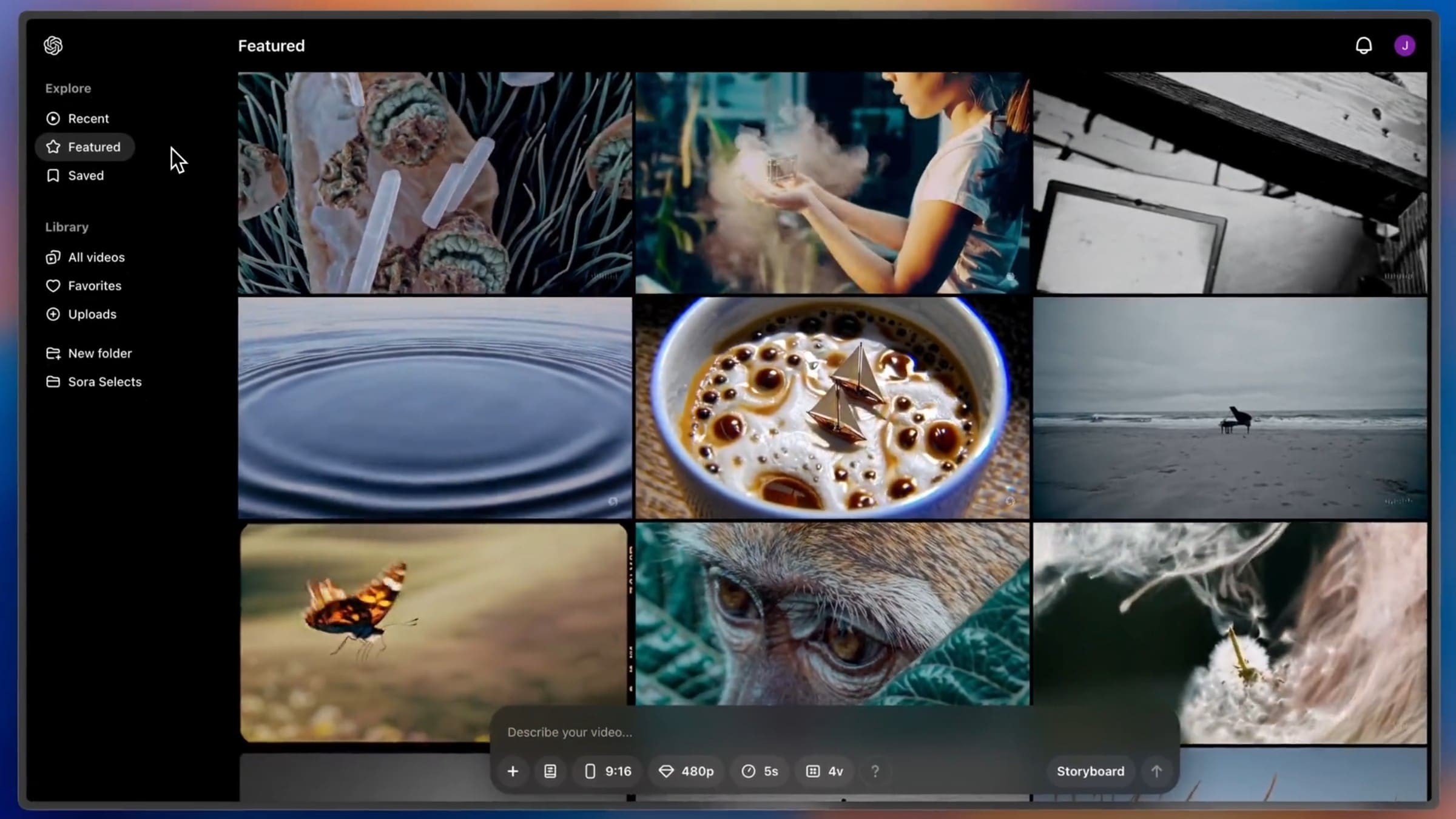The height and width of the screenshot is (819, 1456).
Task: Open the notifications bell
Action: point(1363,45)
